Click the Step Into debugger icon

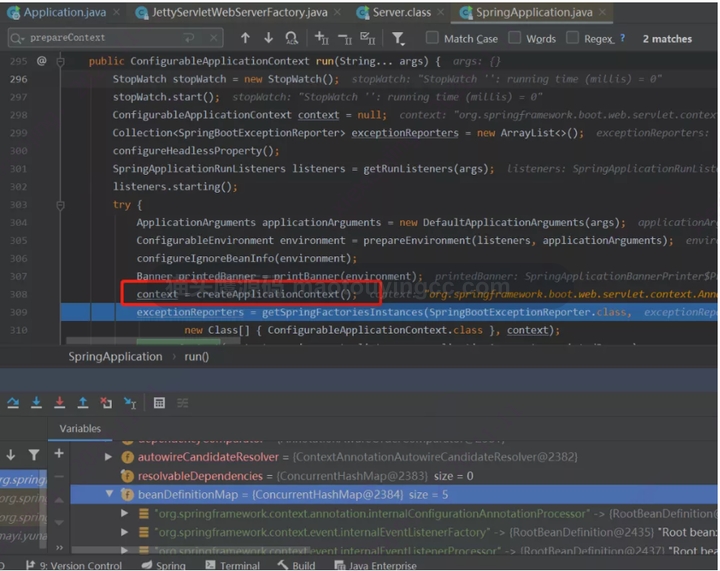pos(36,403)
